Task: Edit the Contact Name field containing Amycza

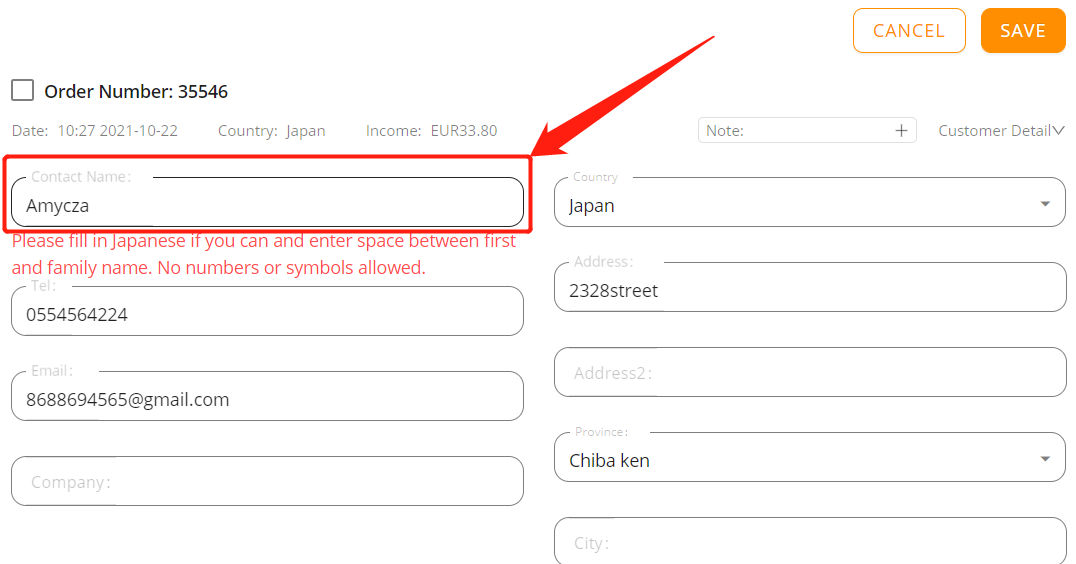Action: (268, 202)
